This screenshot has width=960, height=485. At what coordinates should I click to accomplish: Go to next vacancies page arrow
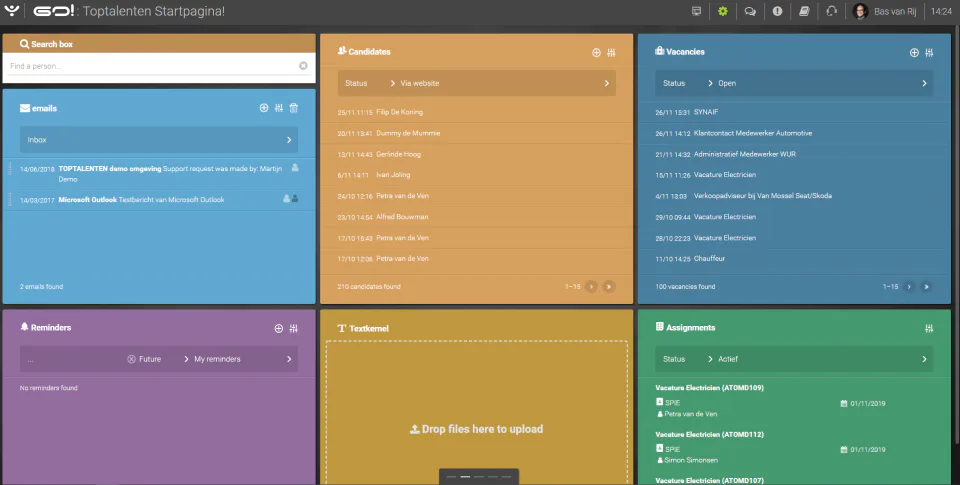(909, 287)
